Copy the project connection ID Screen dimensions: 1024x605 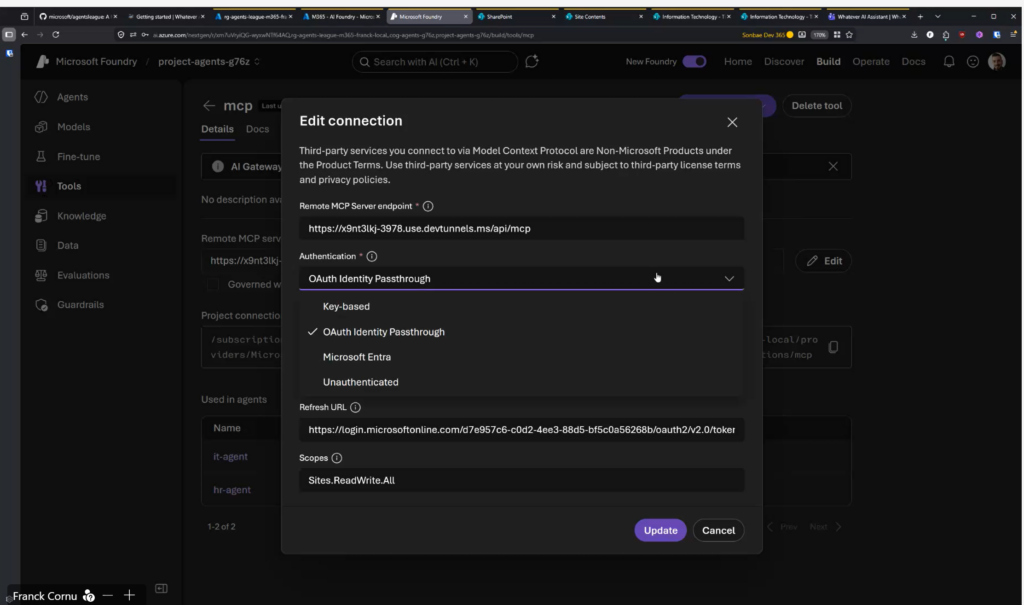pos(833,347)
